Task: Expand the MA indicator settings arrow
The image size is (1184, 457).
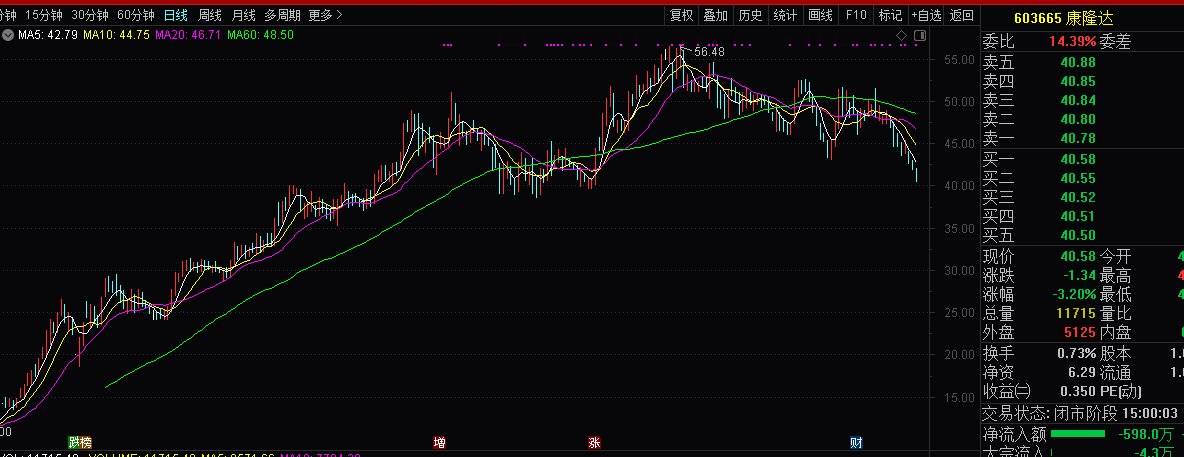Action: [x=9, y=35]
